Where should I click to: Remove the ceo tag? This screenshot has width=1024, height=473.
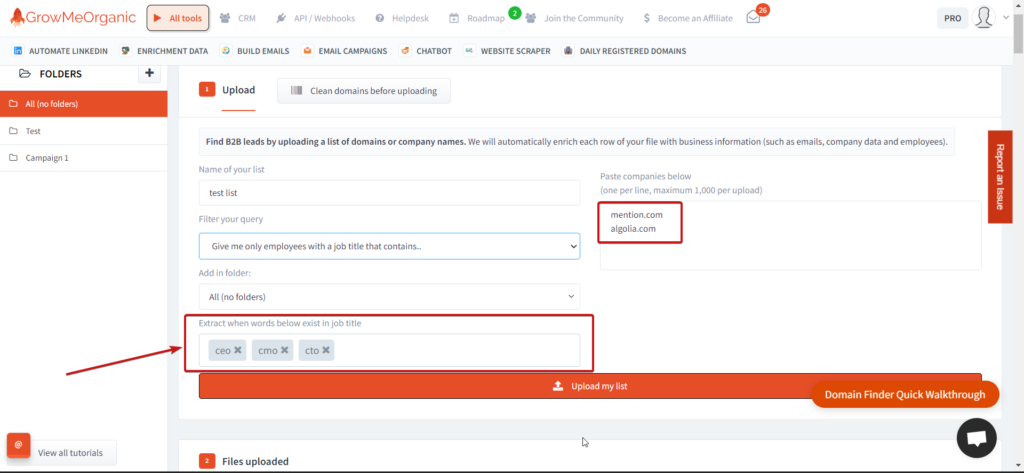[x=238, y=350]
